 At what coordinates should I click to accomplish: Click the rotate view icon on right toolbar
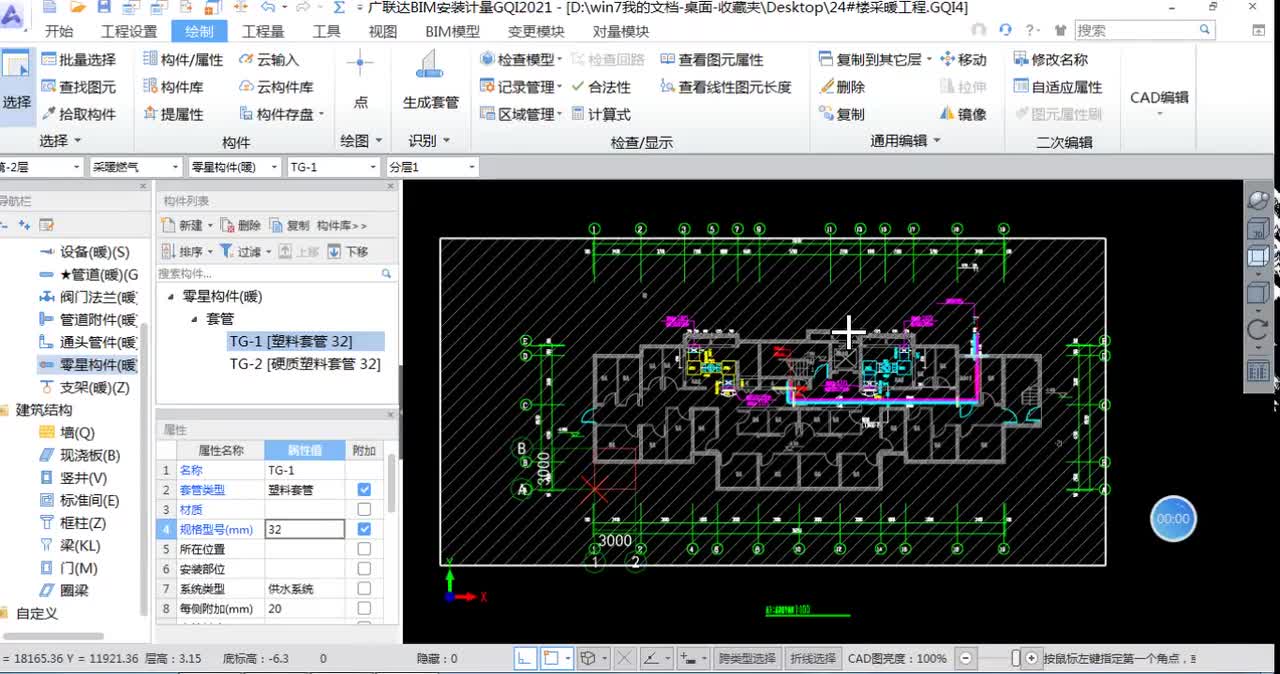(1258, 329)
